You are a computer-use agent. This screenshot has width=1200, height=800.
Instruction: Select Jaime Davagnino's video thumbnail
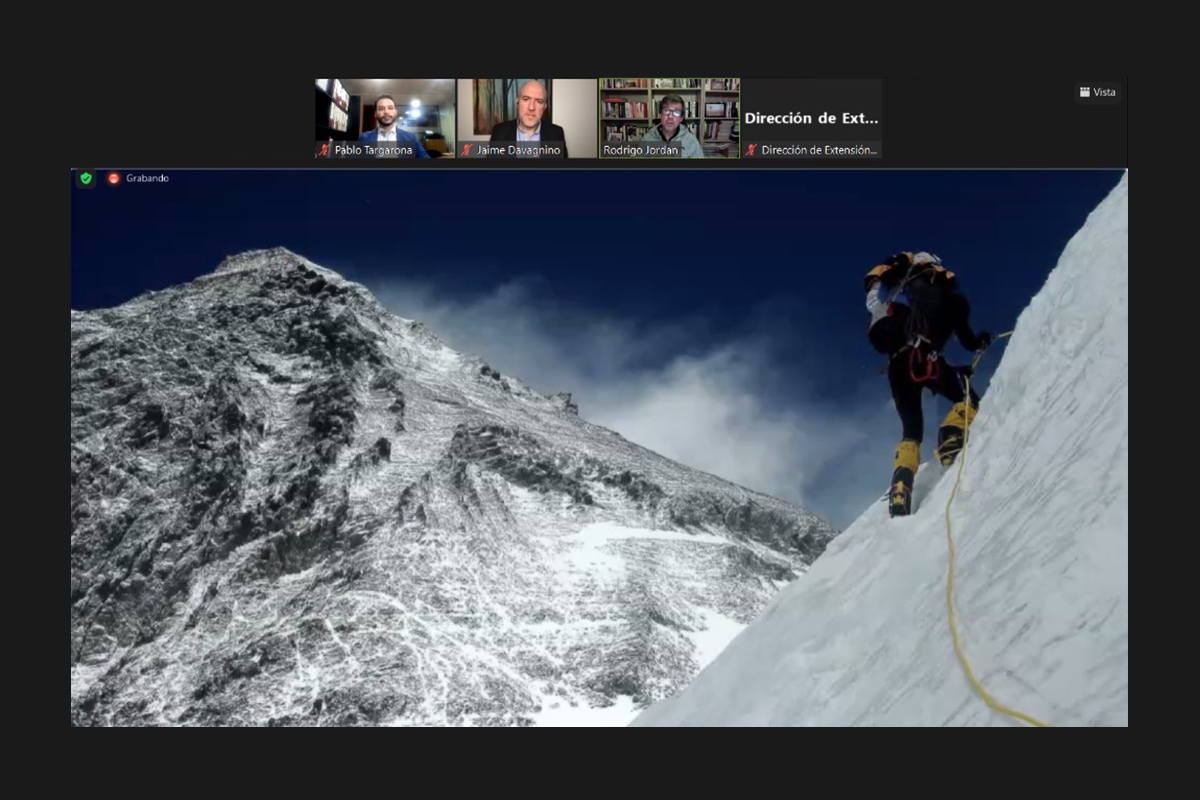pyautogui.click(x=527, y=118)
